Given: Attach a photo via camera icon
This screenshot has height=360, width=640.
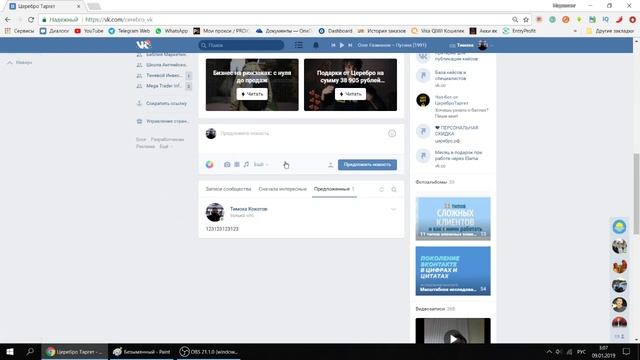Looking at the screenshot, I should point(227,164).
